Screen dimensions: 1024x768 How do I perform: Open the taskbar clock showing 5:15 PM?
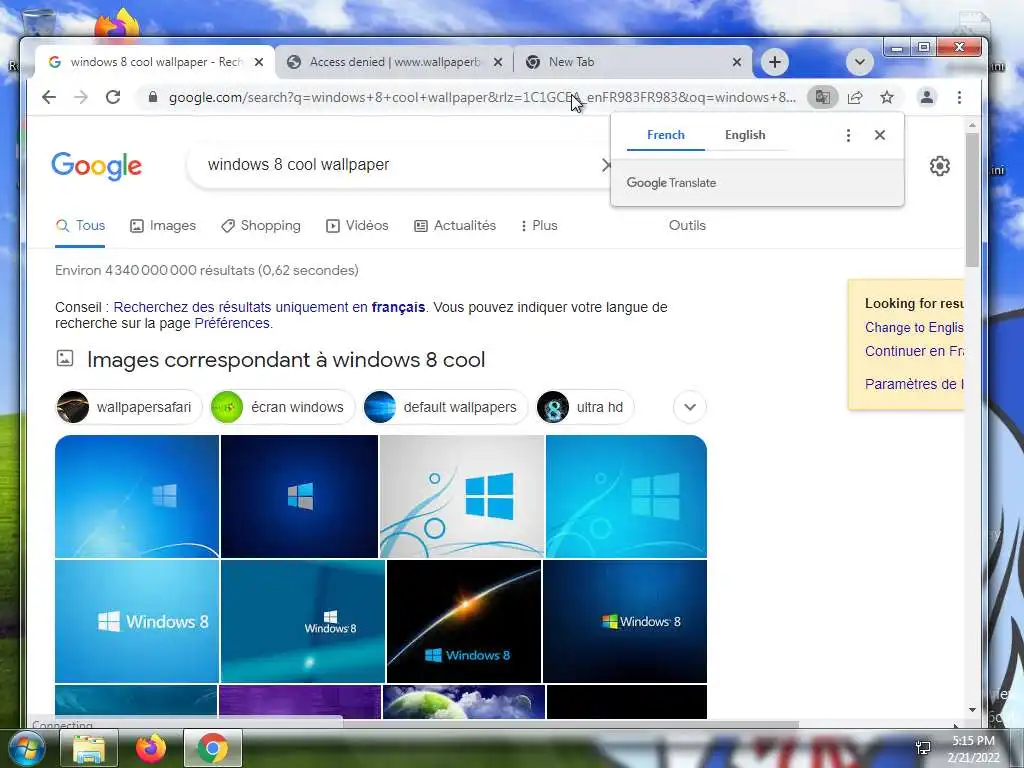(x=973, y=749)
